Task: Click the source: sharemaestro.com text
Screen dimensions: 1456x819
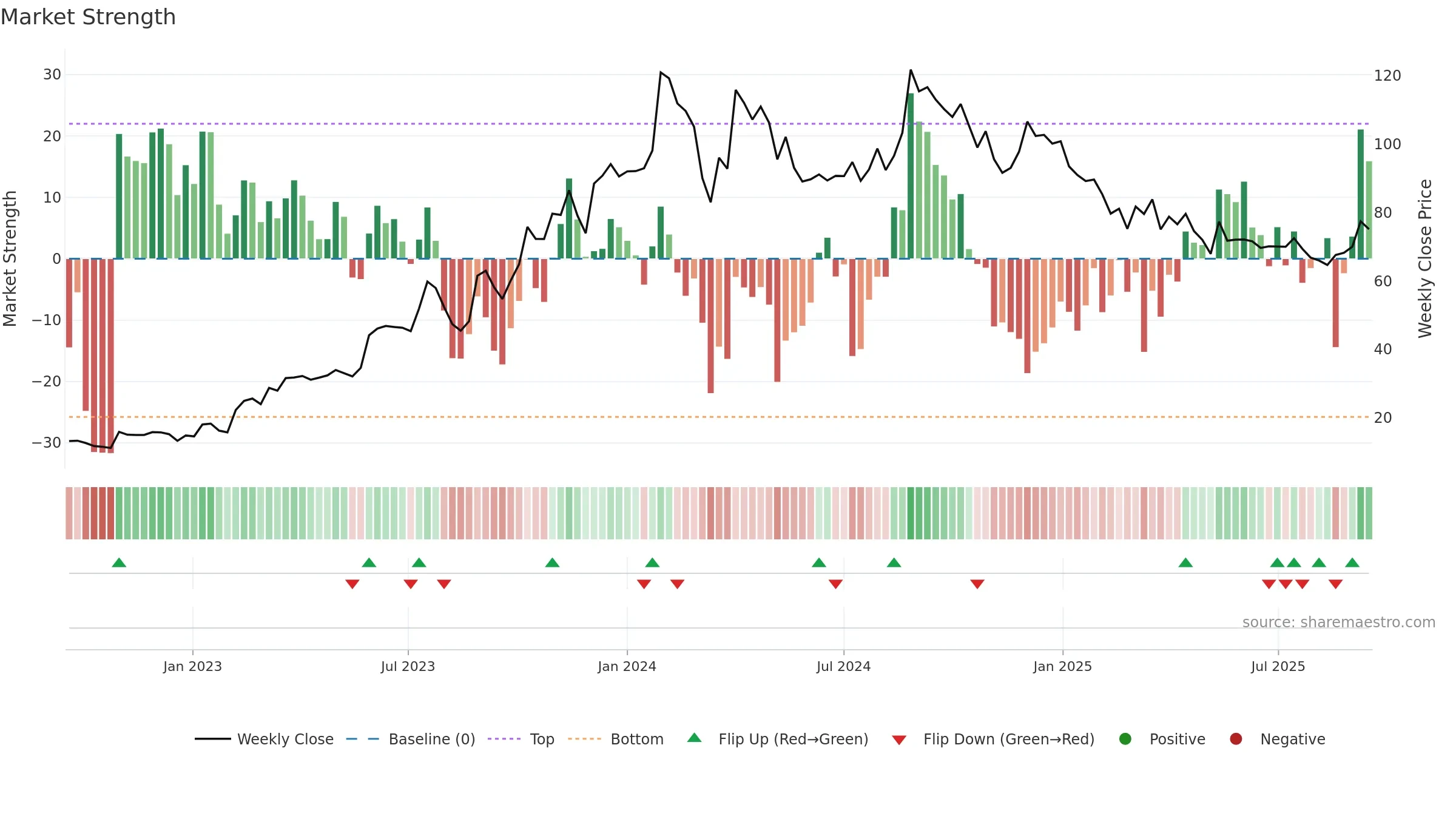Action: pos(1339,622)
